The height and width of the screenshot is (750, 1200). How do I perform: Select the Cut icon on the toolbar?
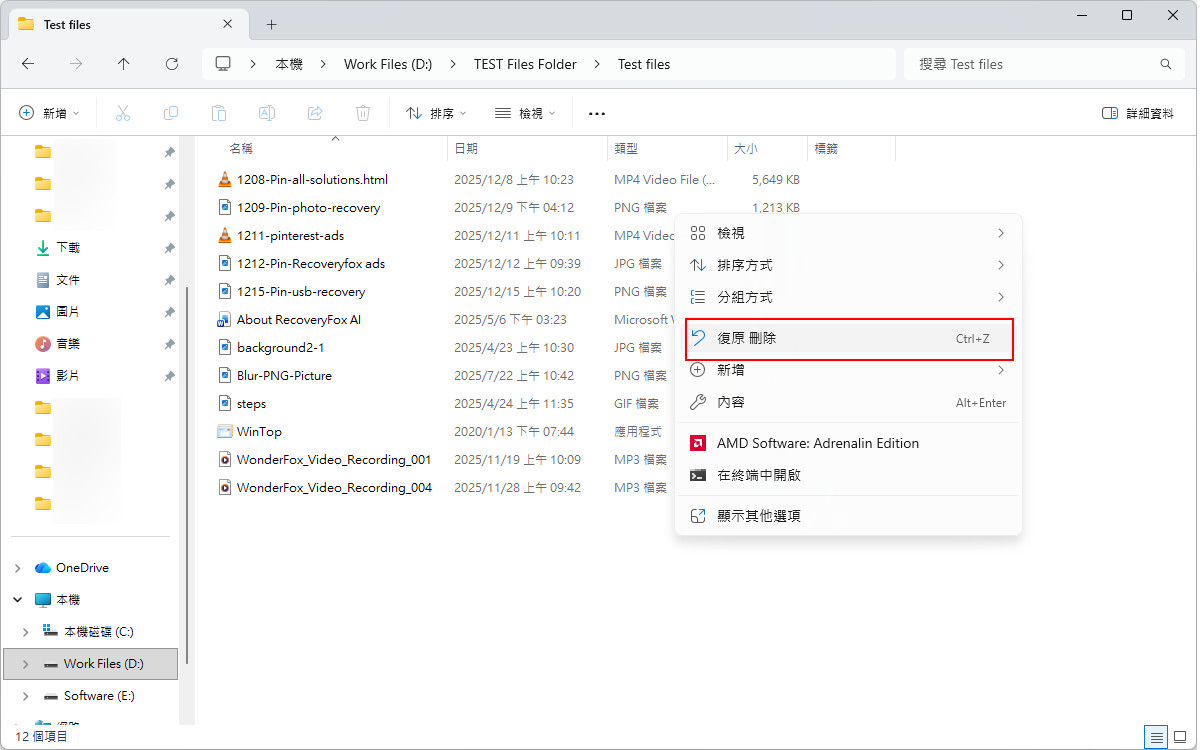click(x=122, y=112)
